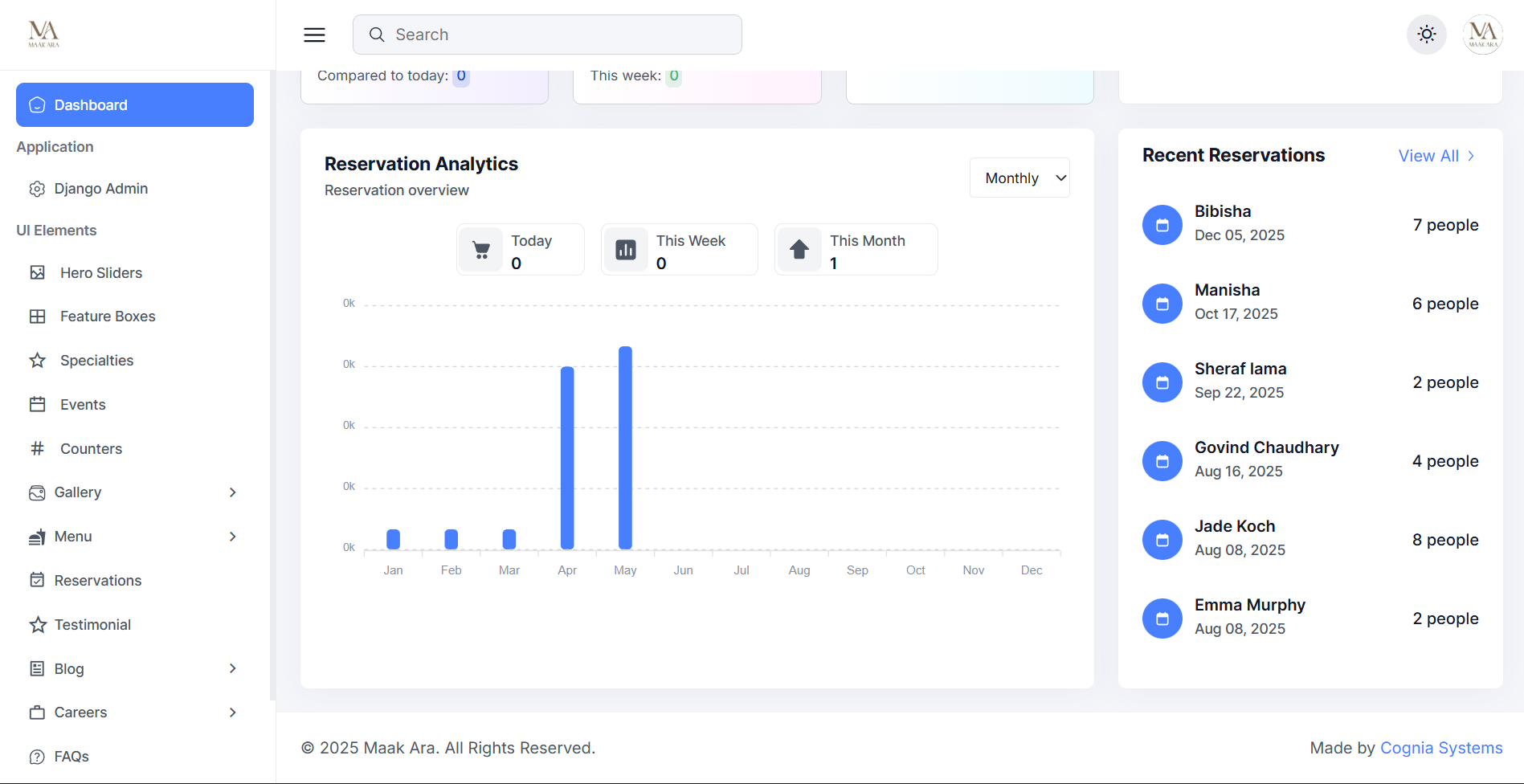The image size is (1524, 784).
Task: Click the Events calendar icon
Action: 37,404
